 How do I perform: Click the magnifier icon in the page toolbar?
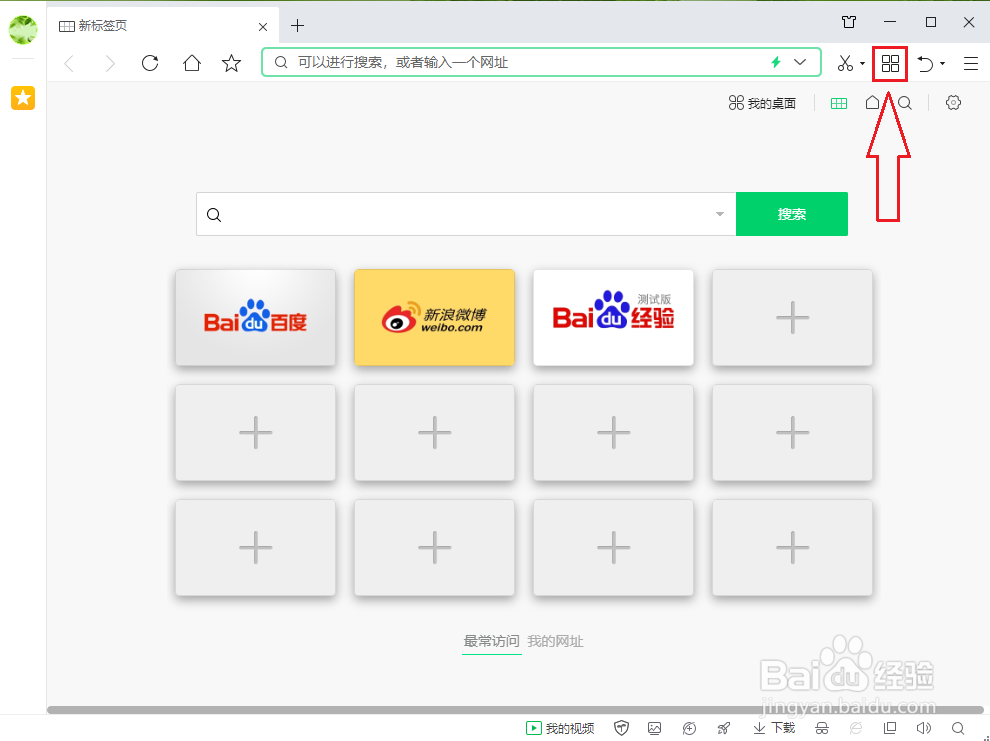point(905,103)
